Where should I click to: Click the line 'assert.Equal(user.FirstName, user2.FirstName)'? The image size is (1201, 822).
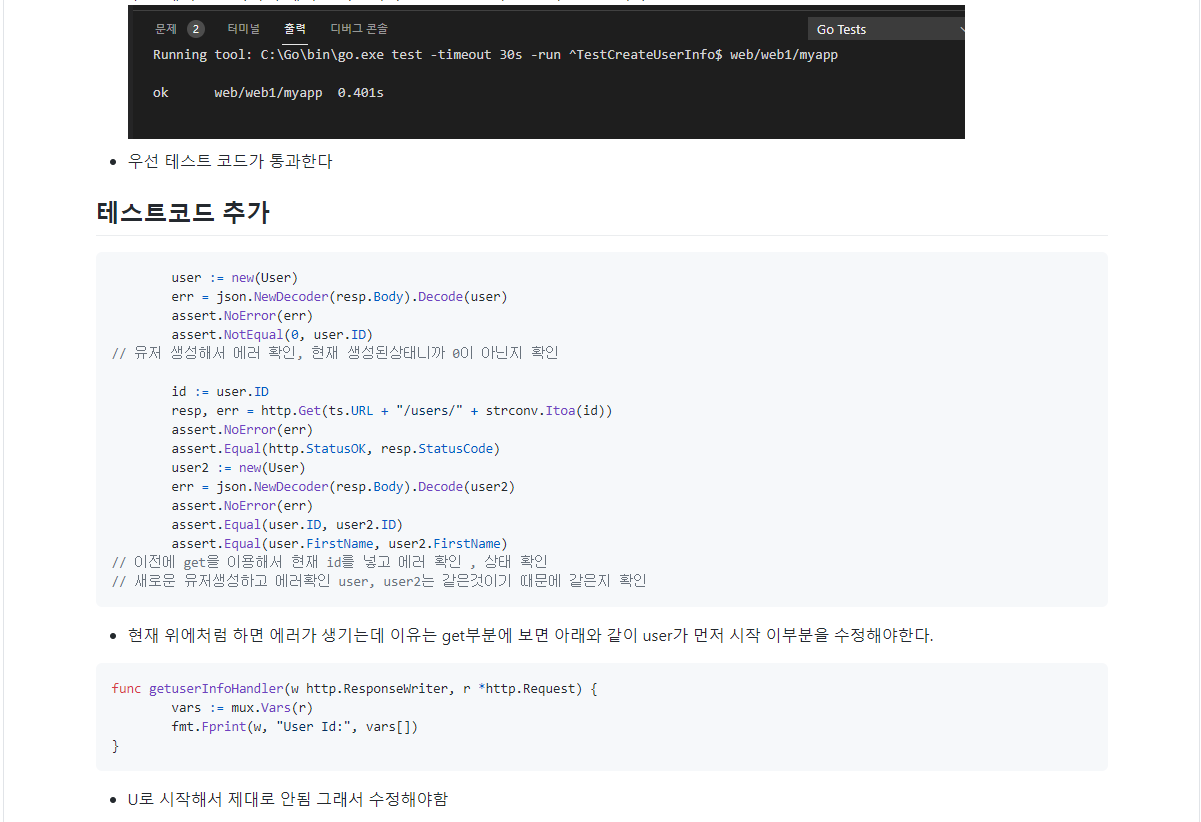pyautogui.click(x=339, y=544)
